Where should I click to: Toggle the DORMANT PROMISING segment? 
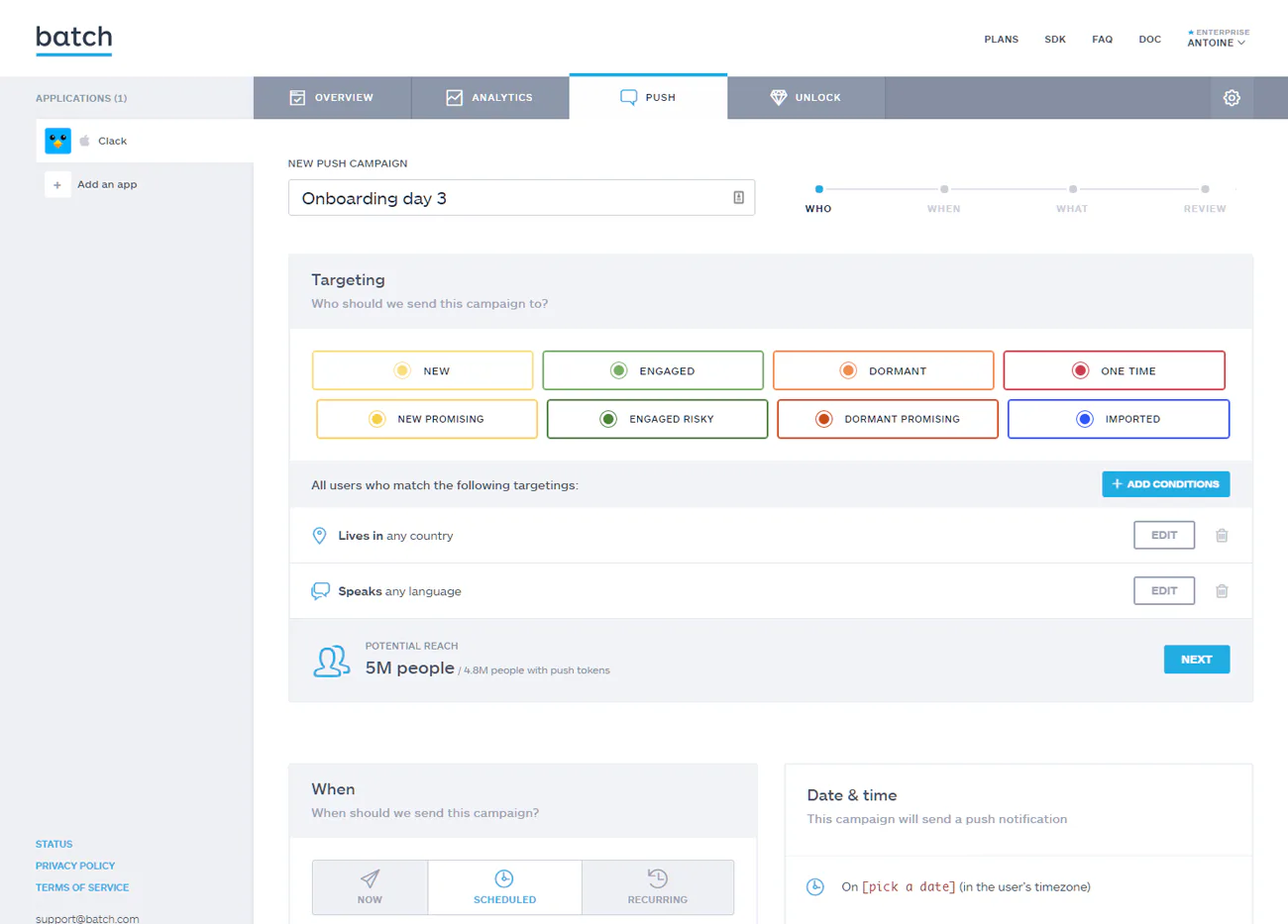coord(888,419)
